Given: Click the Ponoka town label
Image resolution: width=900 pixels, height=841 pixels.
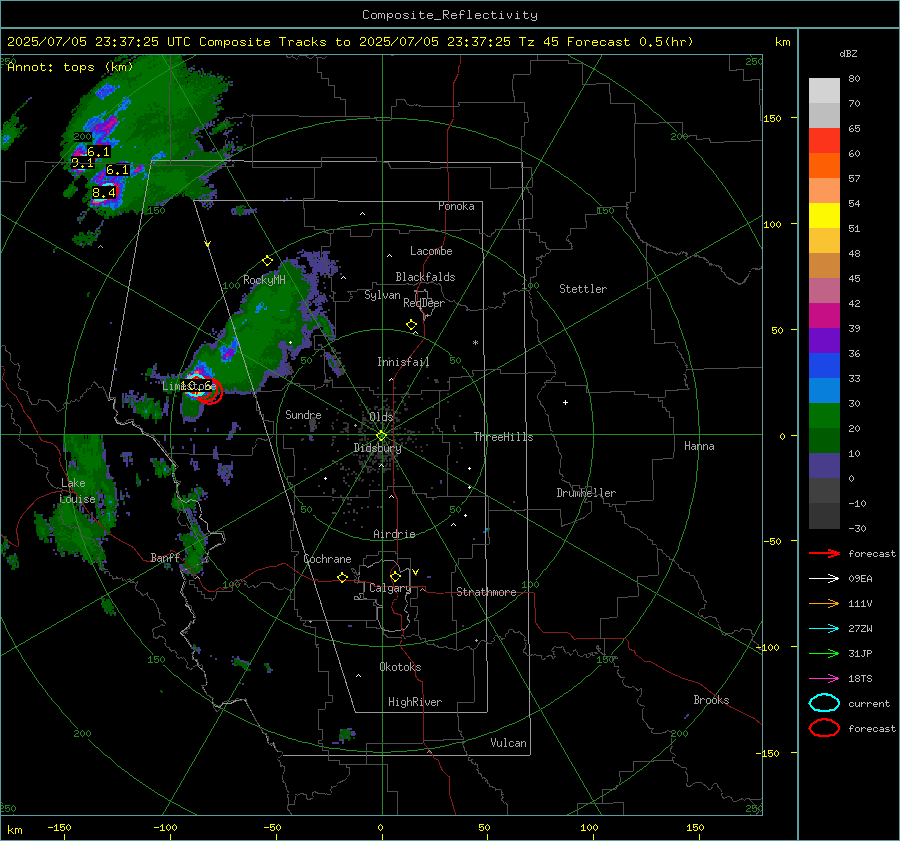Looking at the screenshot, I should (456, 206).
